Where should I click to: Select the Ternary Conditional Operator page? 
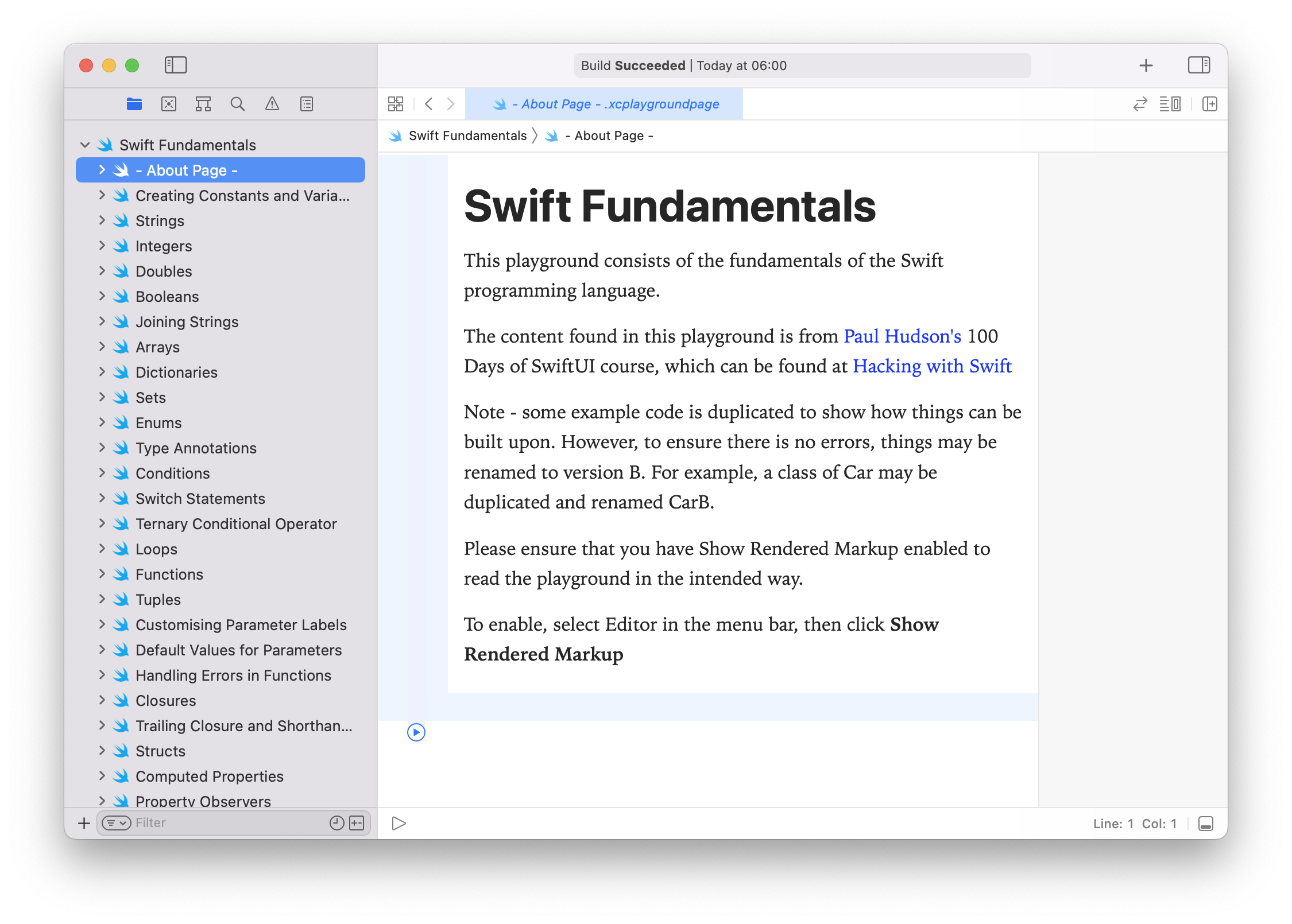coord(221,524)
